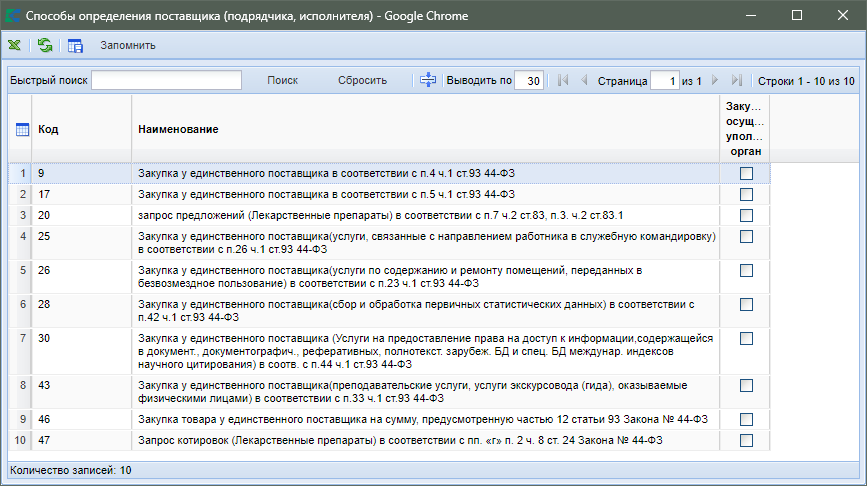Click the grid icon in table header

[22, 129]
